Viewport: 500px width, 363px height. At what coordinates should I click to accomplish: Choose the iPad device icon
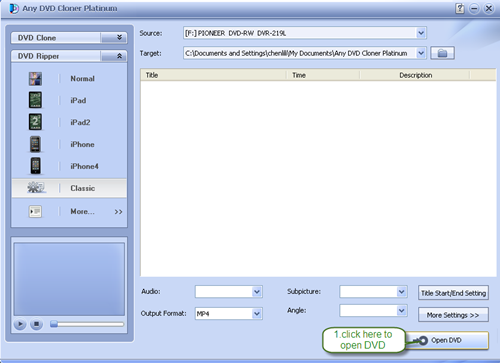click(35, 100)
